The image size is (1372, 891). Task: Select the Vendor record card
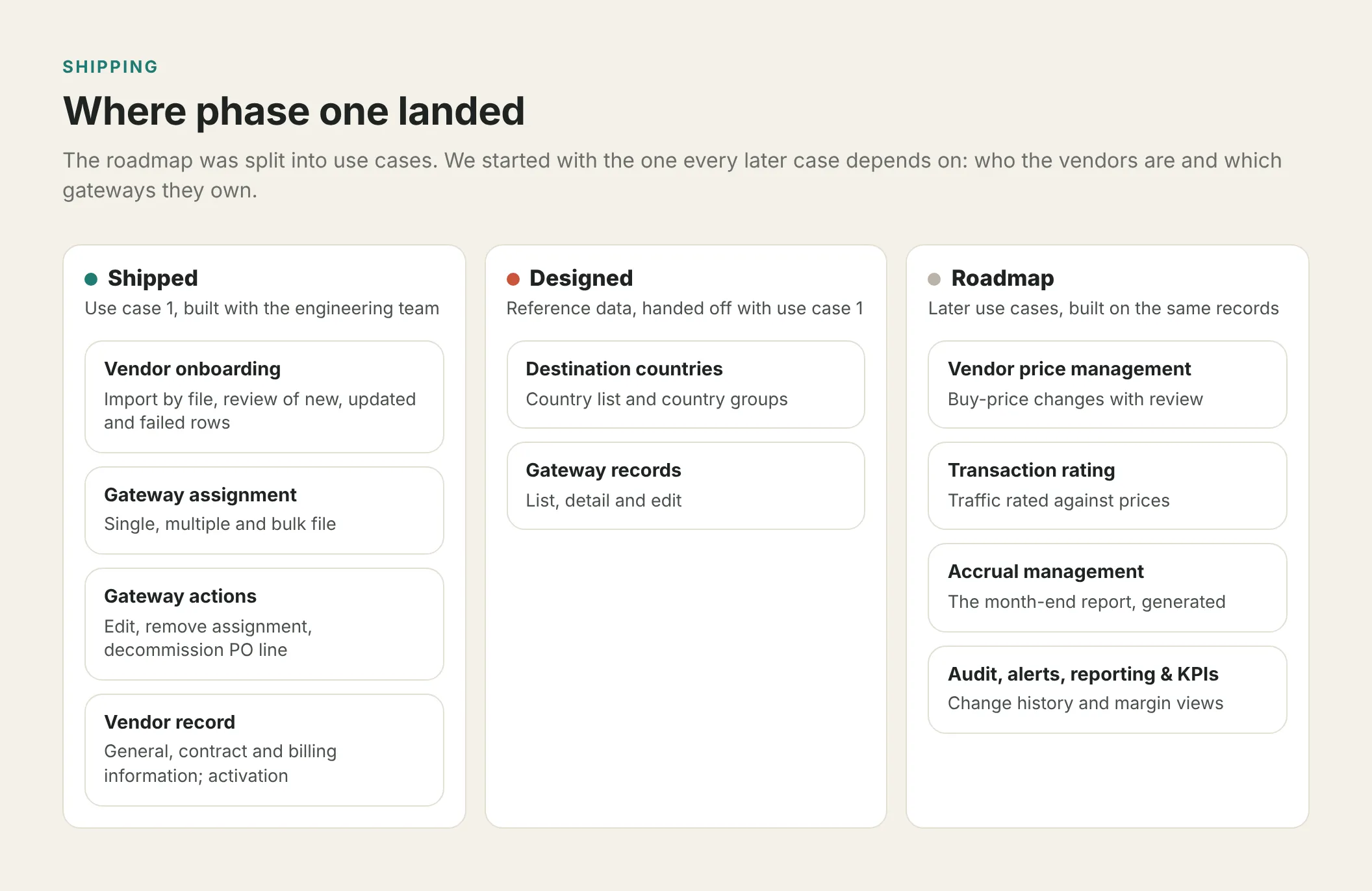[x=264, y=750]
